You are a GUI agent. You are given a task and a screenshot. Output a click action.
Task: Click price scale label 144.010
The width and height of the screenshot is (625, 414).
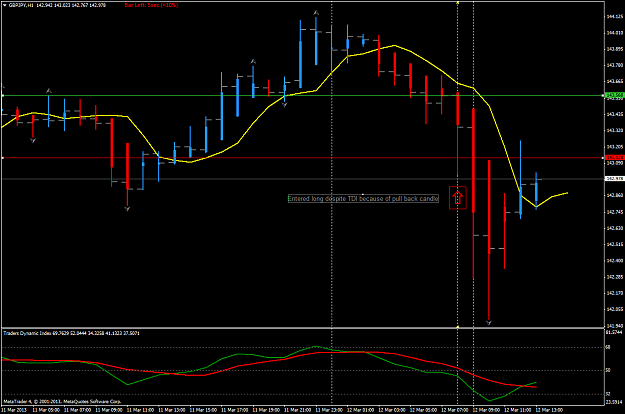click(615, 33)
